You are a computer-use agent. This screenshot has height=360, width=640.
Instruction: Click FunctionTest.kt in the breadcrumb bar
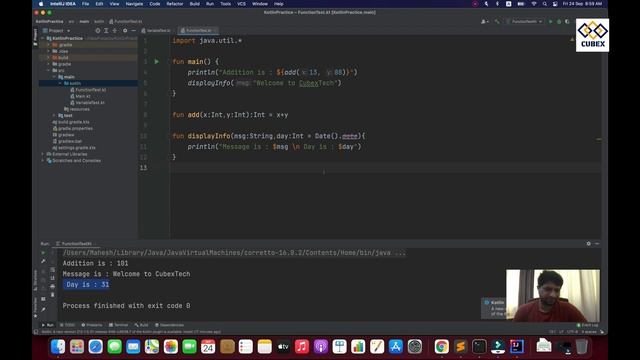pyautogui.click(x=126, y=21)
